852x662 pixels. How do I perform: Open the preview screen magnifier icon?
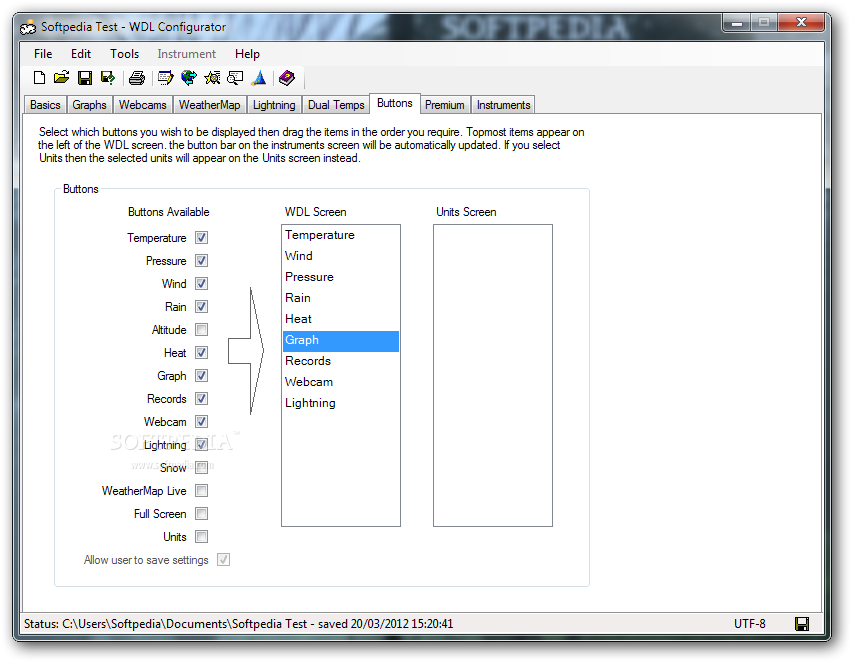[235, 78]
